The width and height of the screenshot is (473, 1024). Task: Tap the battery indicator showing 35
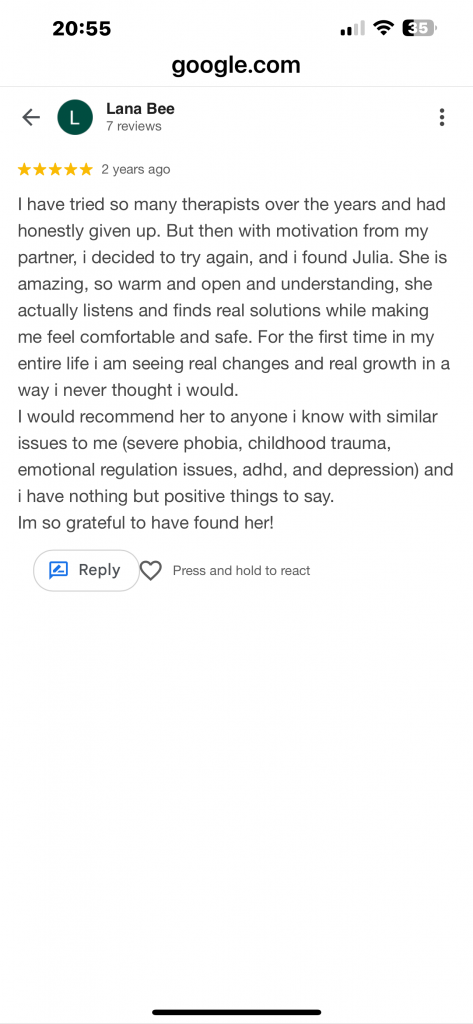point(419,28)
